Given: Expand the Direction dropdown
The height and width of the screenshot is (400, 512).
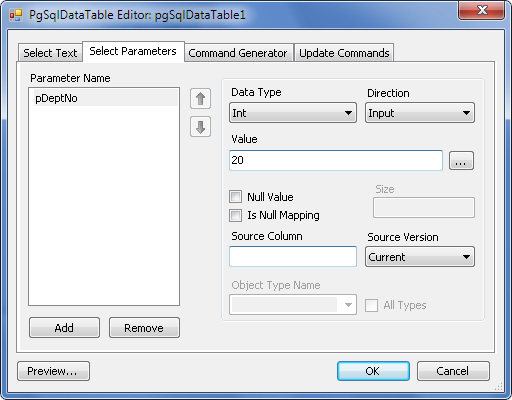Looking at the screenshot, I should 420,113.
